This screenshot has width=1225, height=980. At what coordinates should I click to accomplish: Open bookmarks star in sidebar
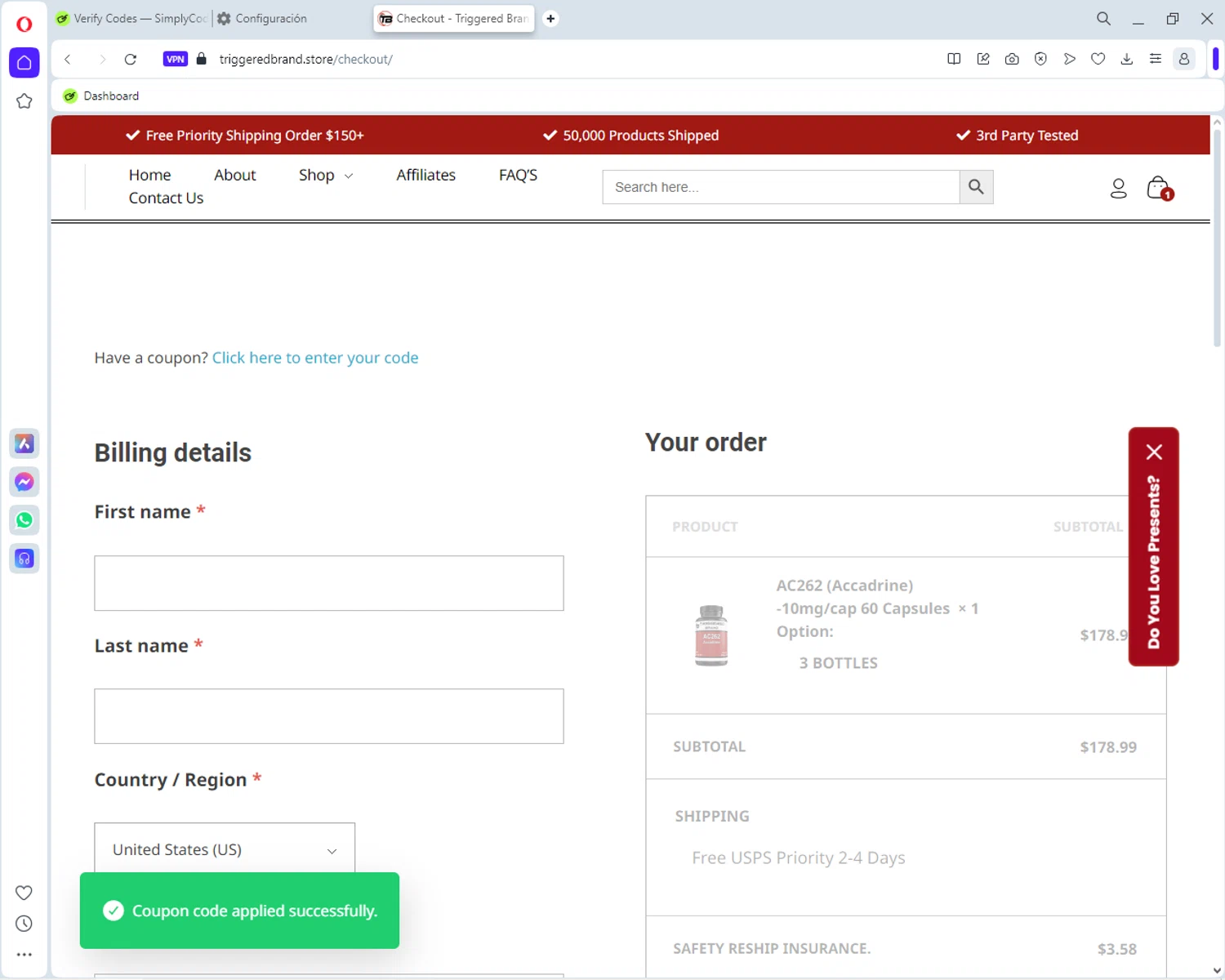[x=24, y=101]
